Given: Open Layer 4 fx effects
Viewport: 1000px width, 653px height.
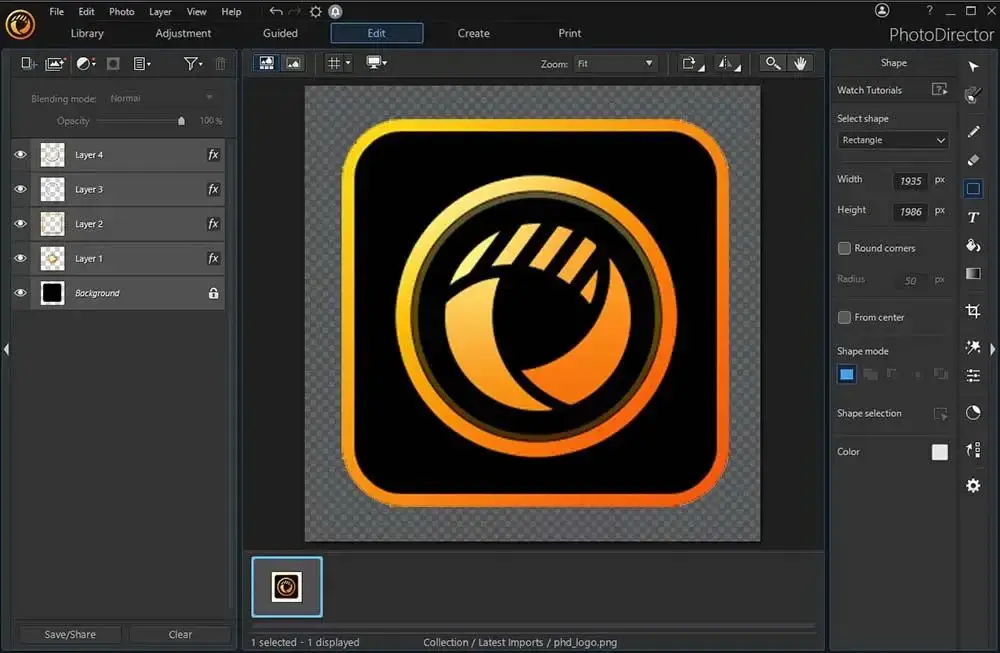Looking at the screenshot, I should [214, 155].
